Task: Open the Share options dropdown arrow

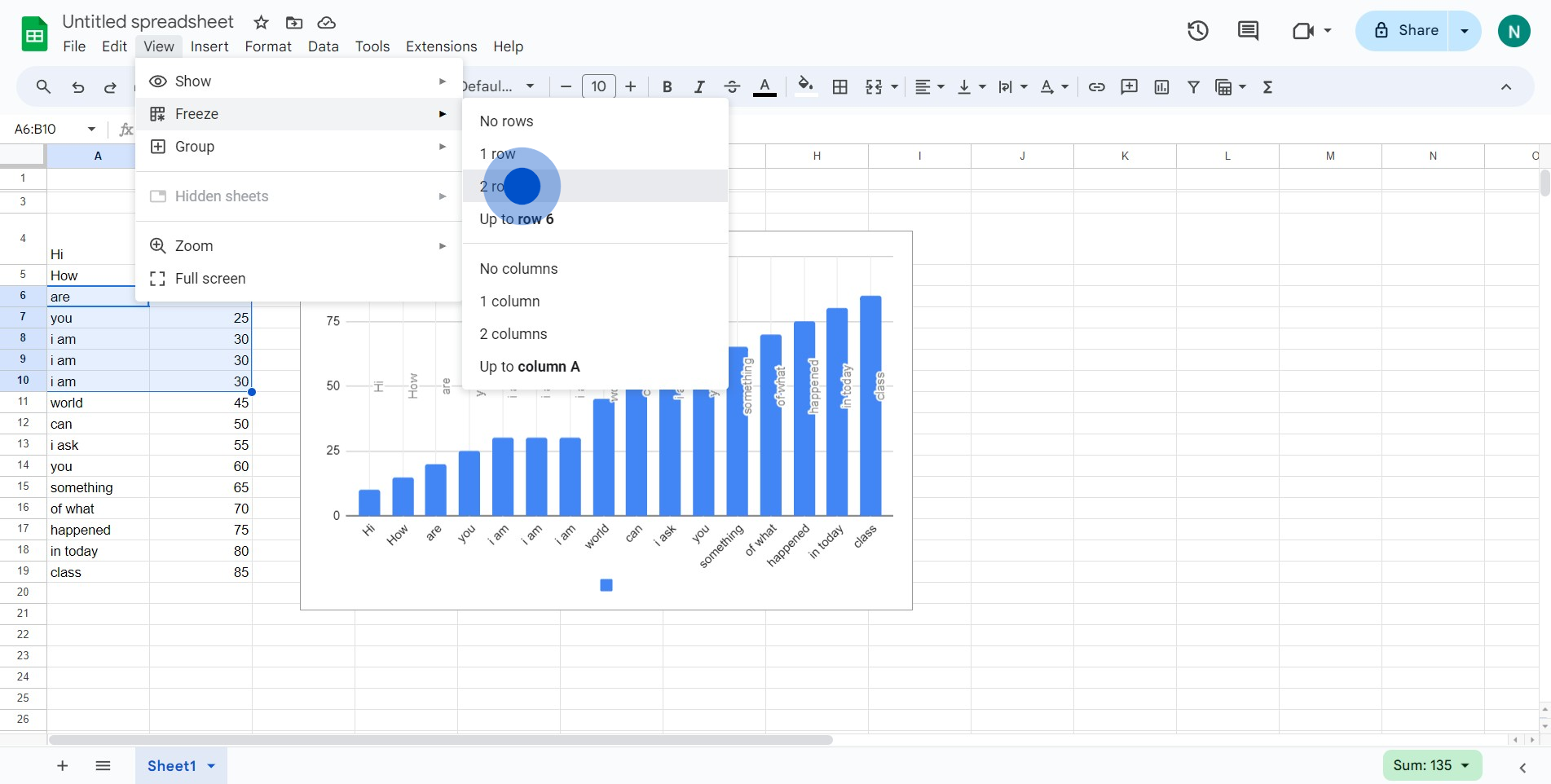Action: click(1465, 31)
